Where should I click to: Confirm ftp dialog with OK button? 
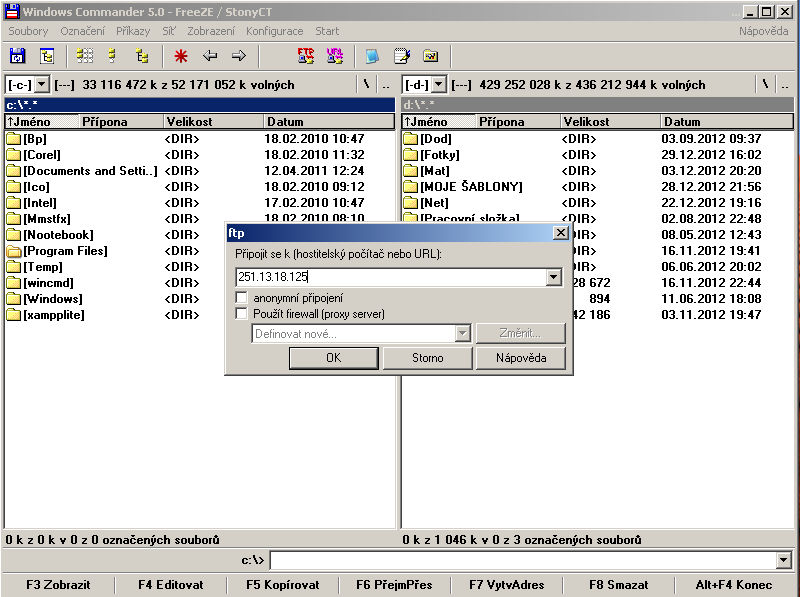pos(334,358)
